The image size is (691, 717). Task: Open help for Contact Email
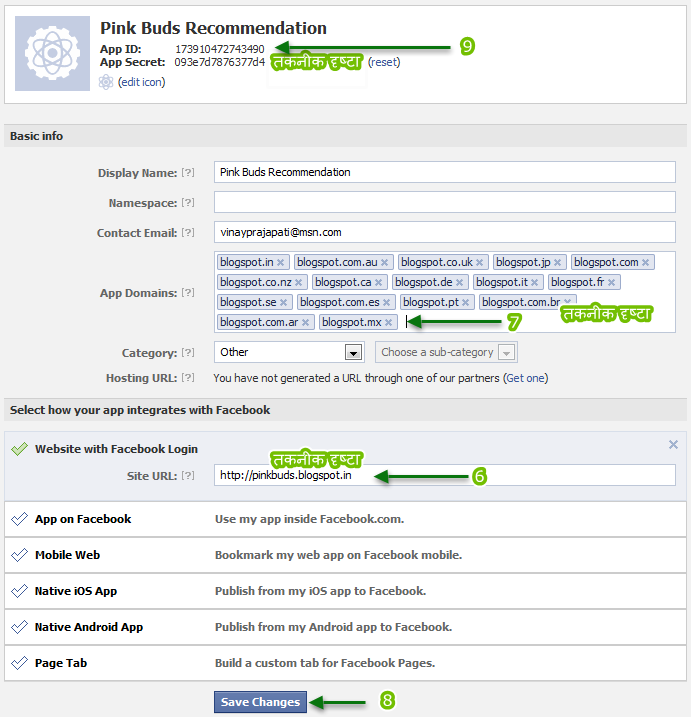(187, 233)
